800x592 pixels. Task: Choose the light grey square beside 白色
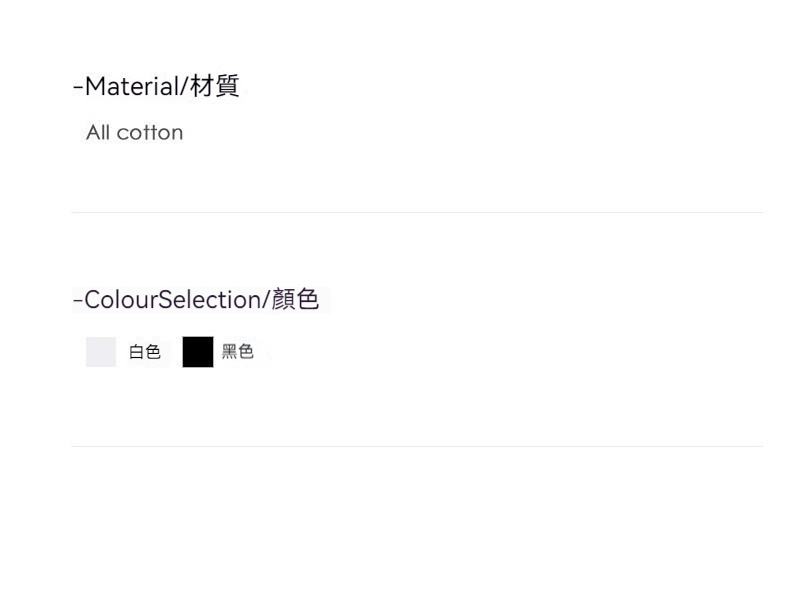101,352
